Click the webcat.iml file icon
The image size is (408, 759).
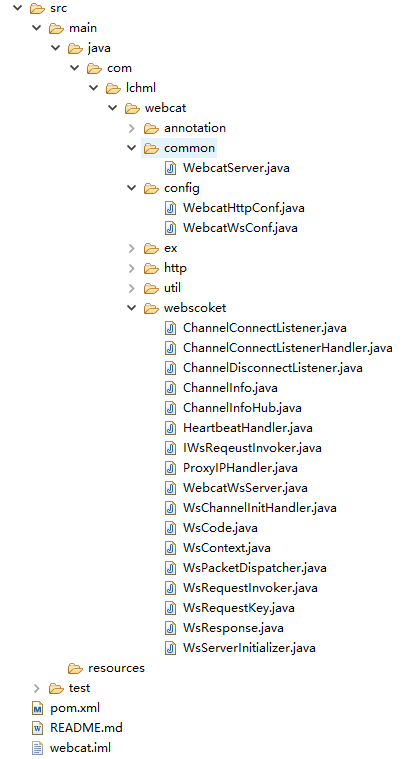point(37,748)
